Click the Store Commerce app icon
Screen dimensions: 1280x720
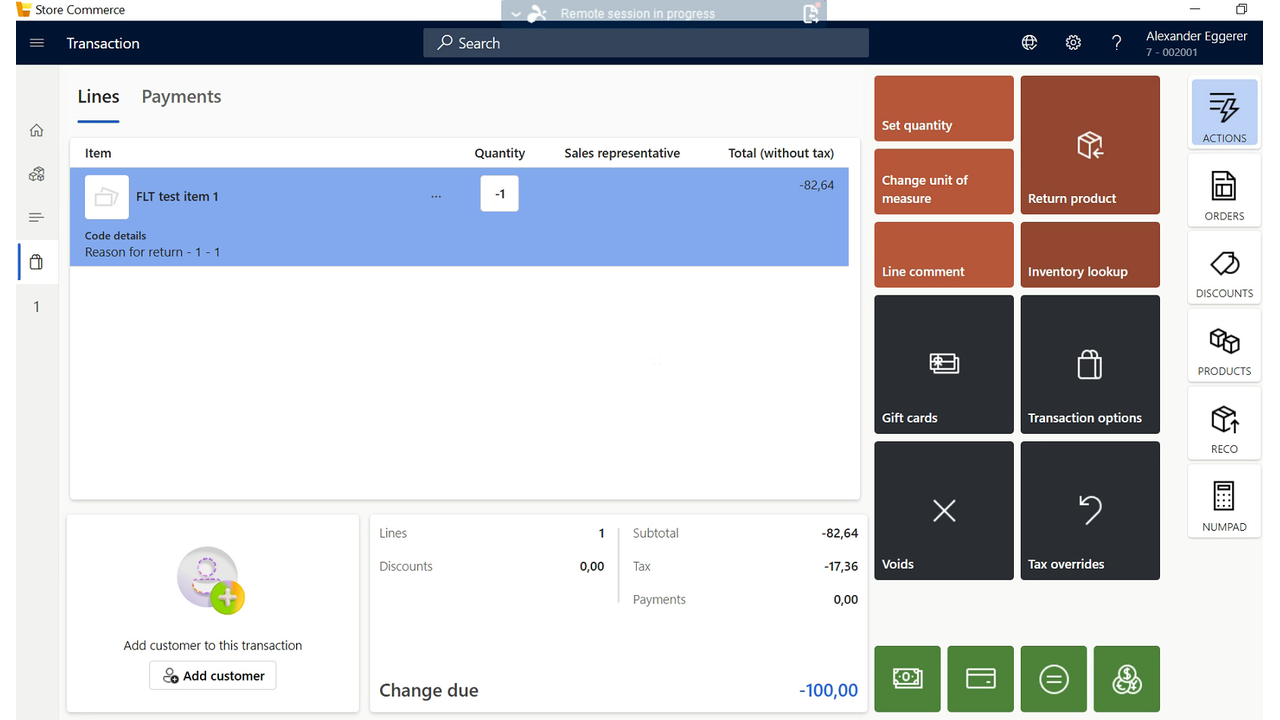23,10
